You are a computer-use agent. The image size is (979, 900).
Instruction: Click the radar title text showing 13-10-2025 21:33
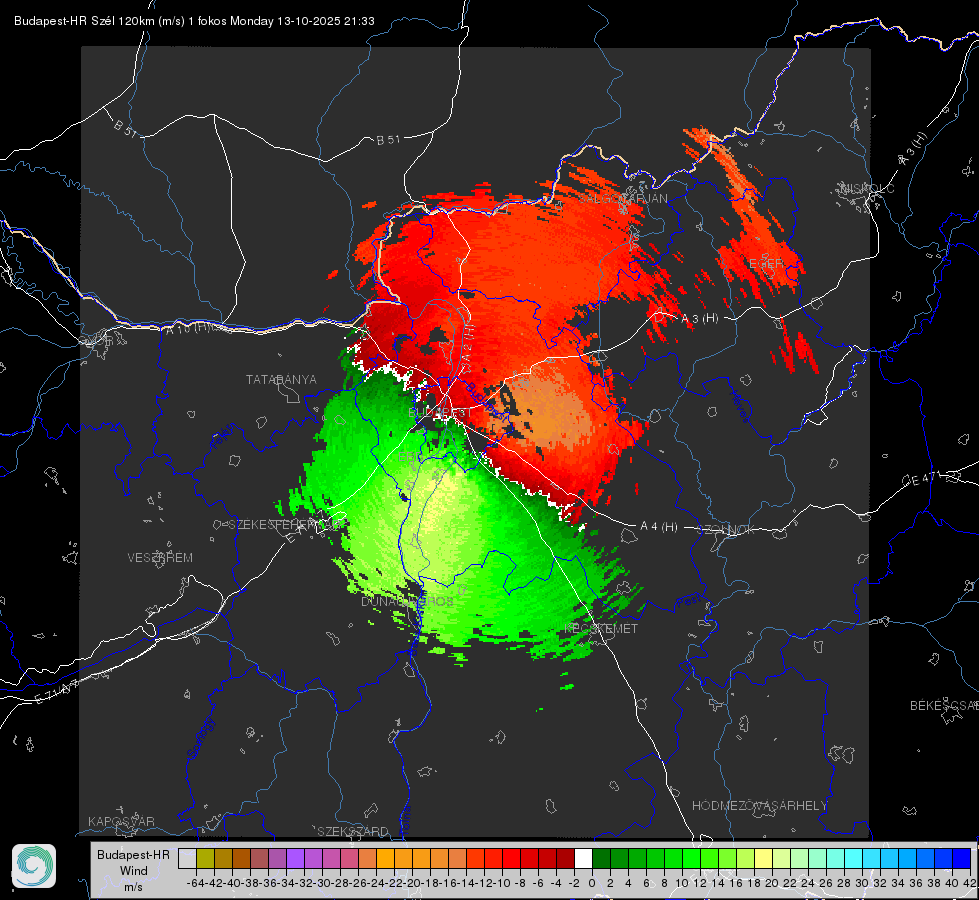point(194,21)
